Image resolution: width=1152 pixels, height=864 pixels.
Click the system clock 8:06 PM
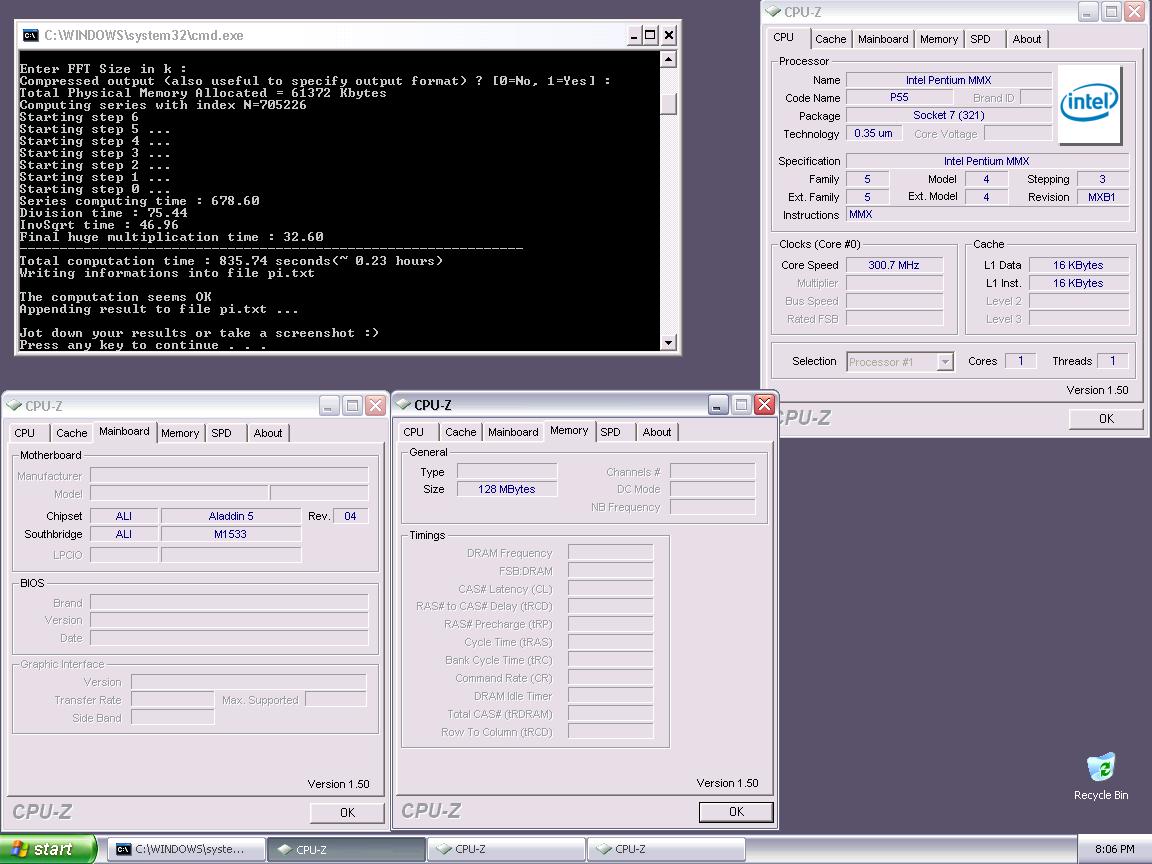[1115, 849]
